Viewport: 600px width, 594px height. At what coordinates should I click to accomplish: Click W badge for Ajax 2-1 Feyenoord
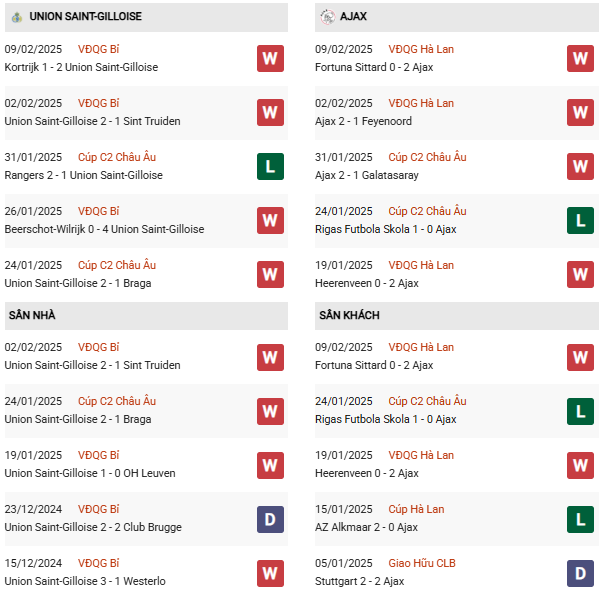coord(580,112)
